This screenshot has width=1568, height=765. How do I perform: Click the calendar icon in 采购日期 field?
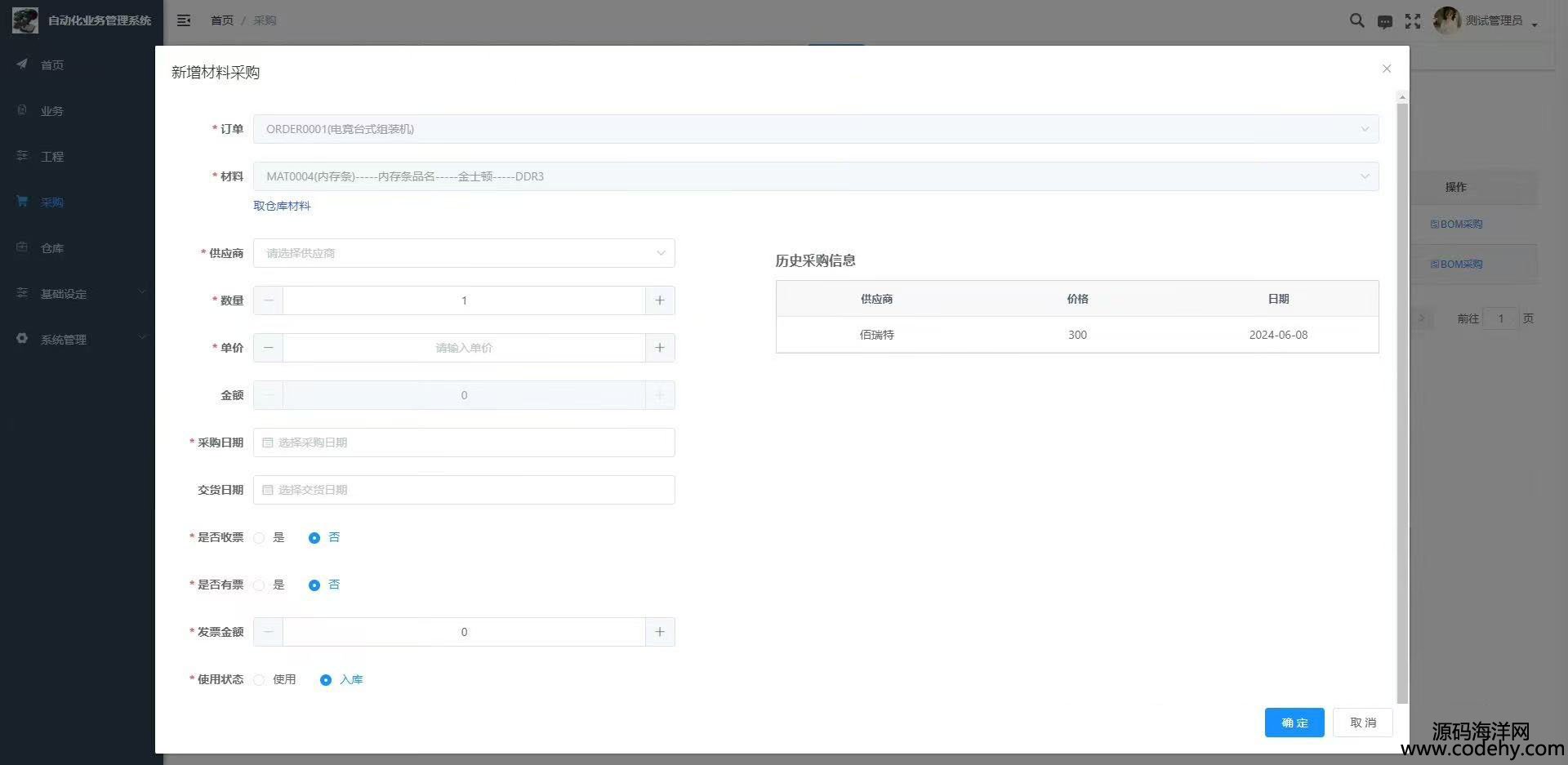267,443
